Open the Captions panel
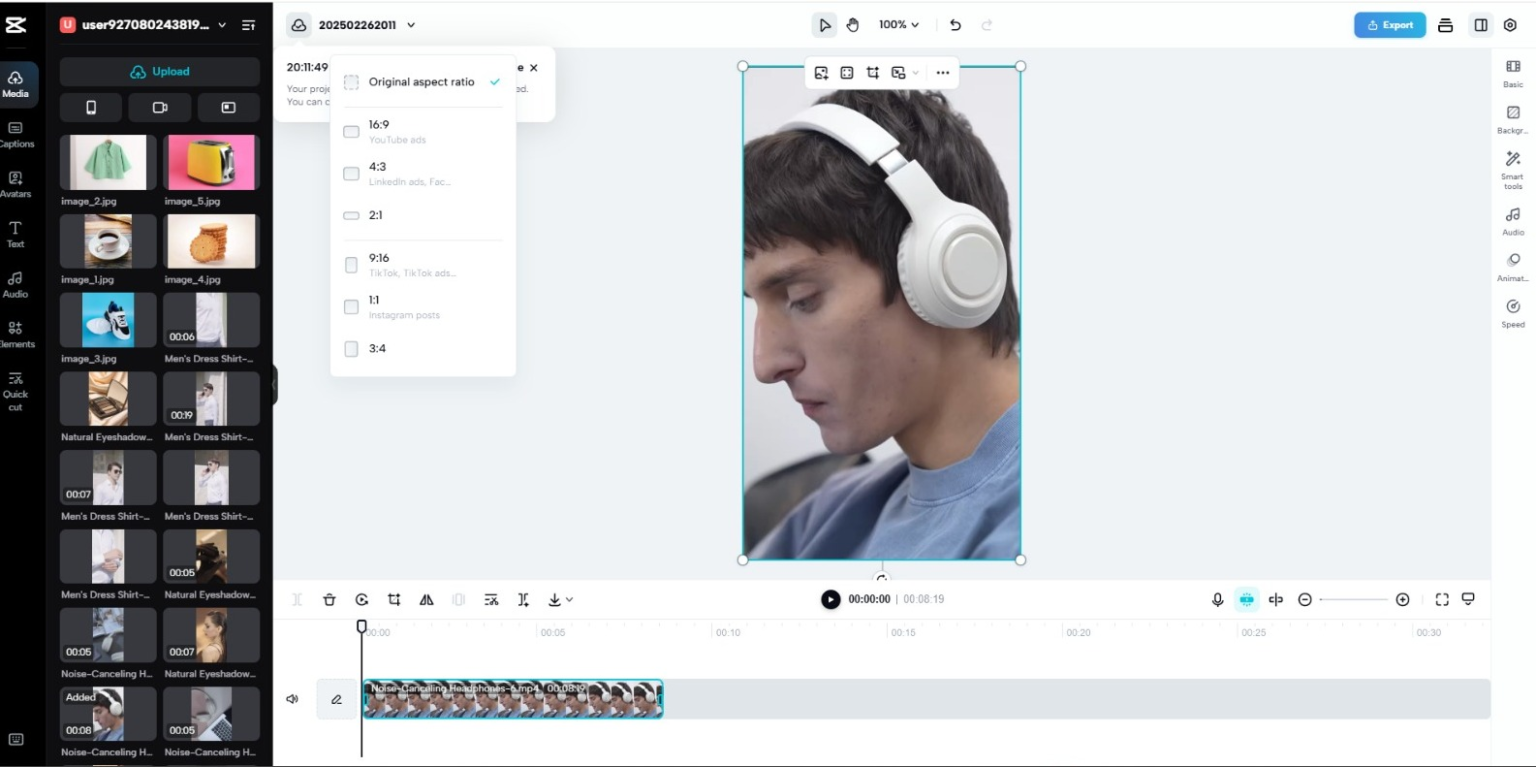1536x767 pixels. tap(15, 135)
